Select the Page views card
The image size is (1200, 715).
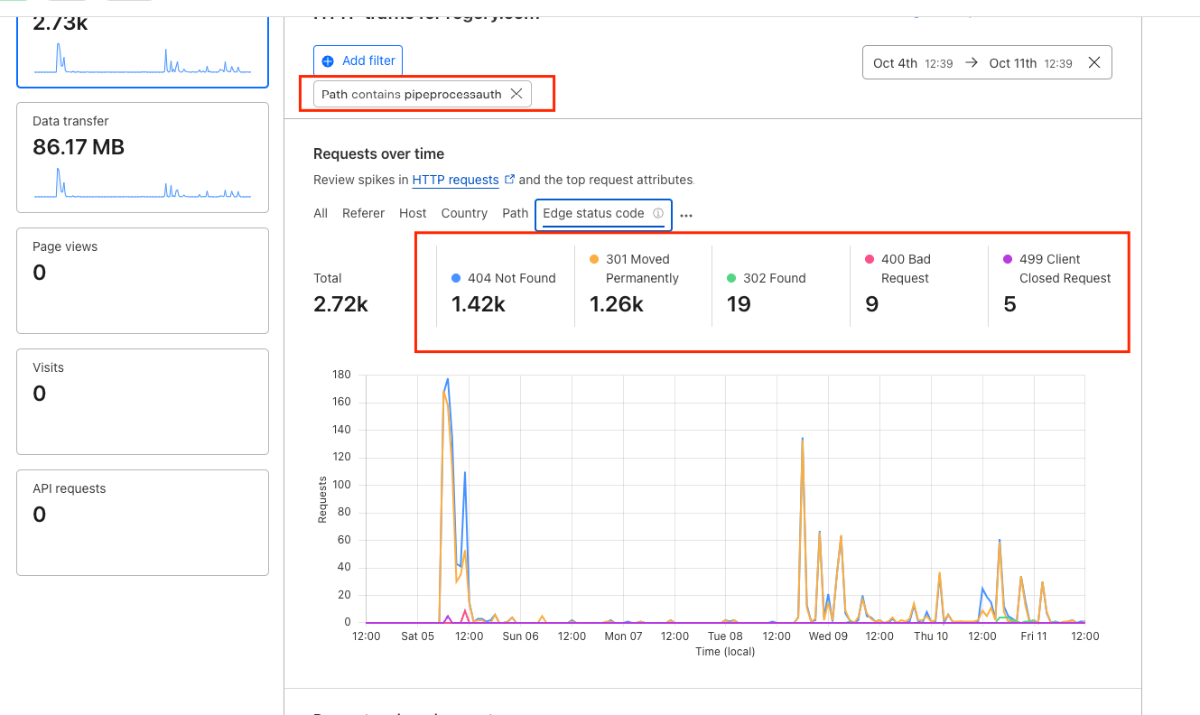pos(143,280)
